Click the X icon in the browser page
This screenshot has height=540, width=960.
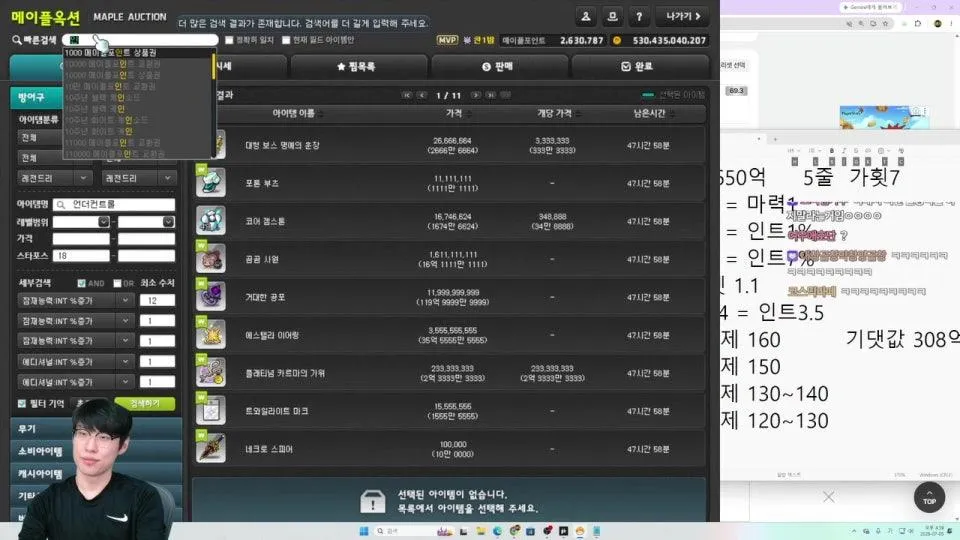tap(828, 497)
